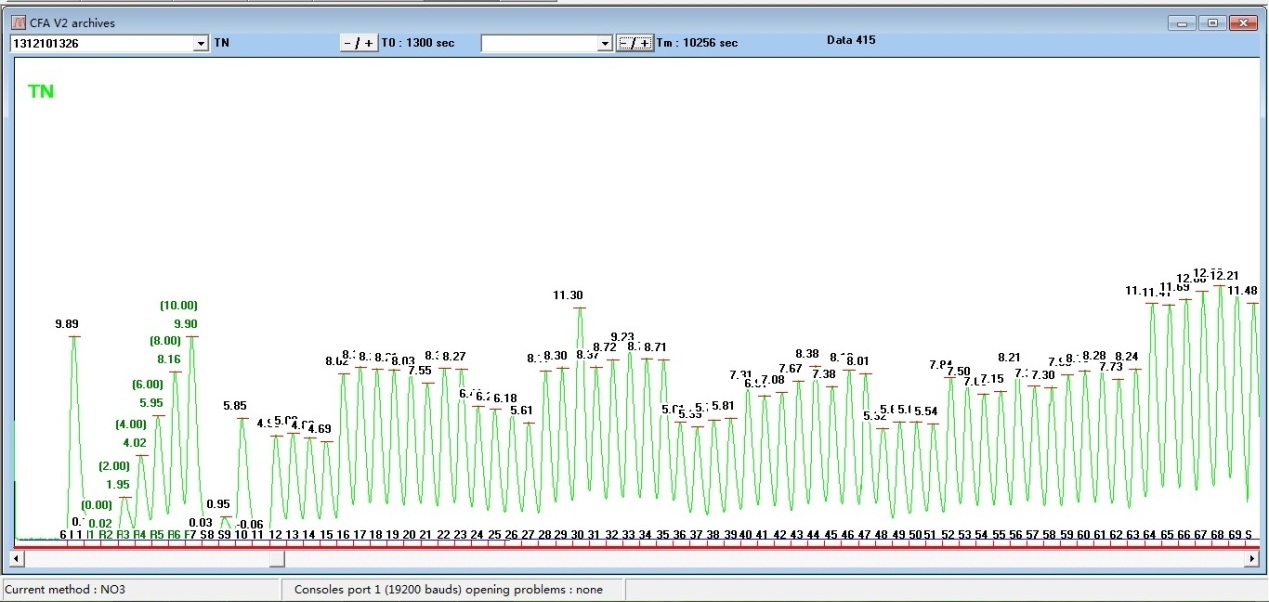The image size is (1269, 602).
Task: Click sample marker 56 on the axis
Action: pos(1016,536)
